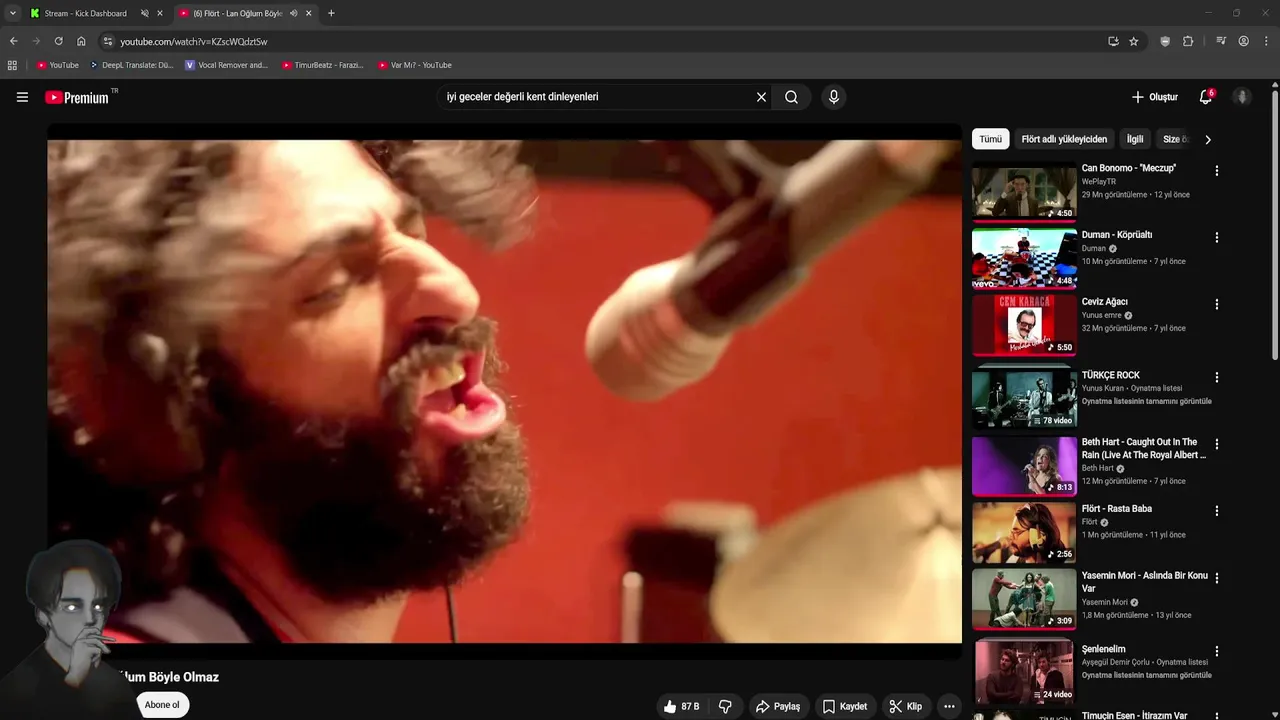Open the shield extension icon
Image resolution: width=1280 pixels, height=720 pixels.
(x=1165, y=41)
